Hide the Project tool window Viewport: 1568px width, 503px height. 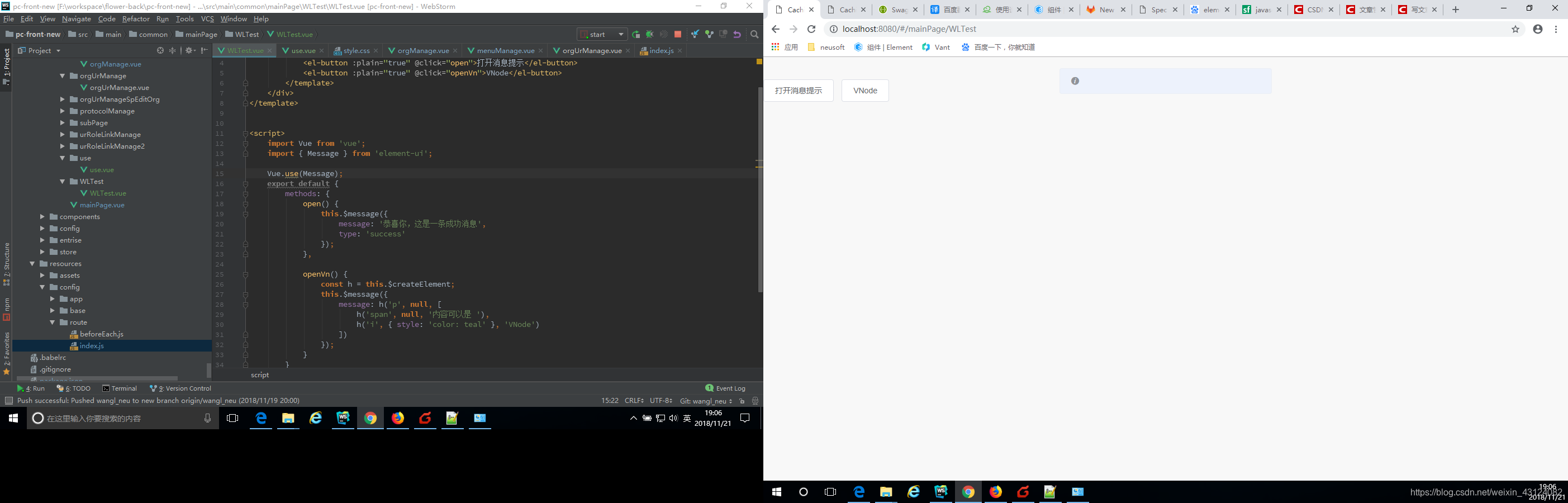(205, 50)
